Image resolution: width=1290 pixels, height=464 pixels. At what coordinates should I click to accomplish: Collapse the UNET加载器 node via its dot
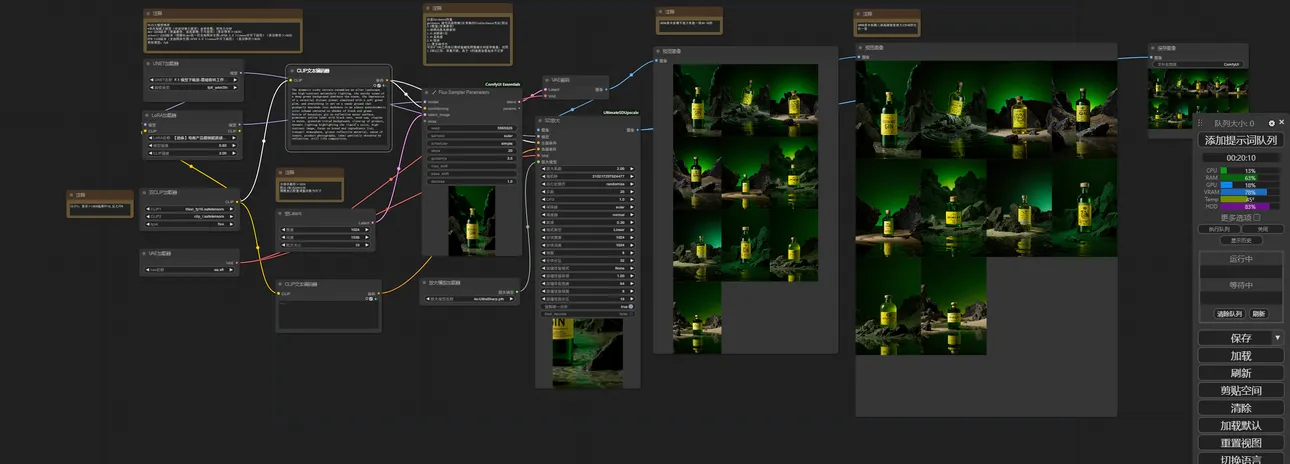[x=148, y=65]
